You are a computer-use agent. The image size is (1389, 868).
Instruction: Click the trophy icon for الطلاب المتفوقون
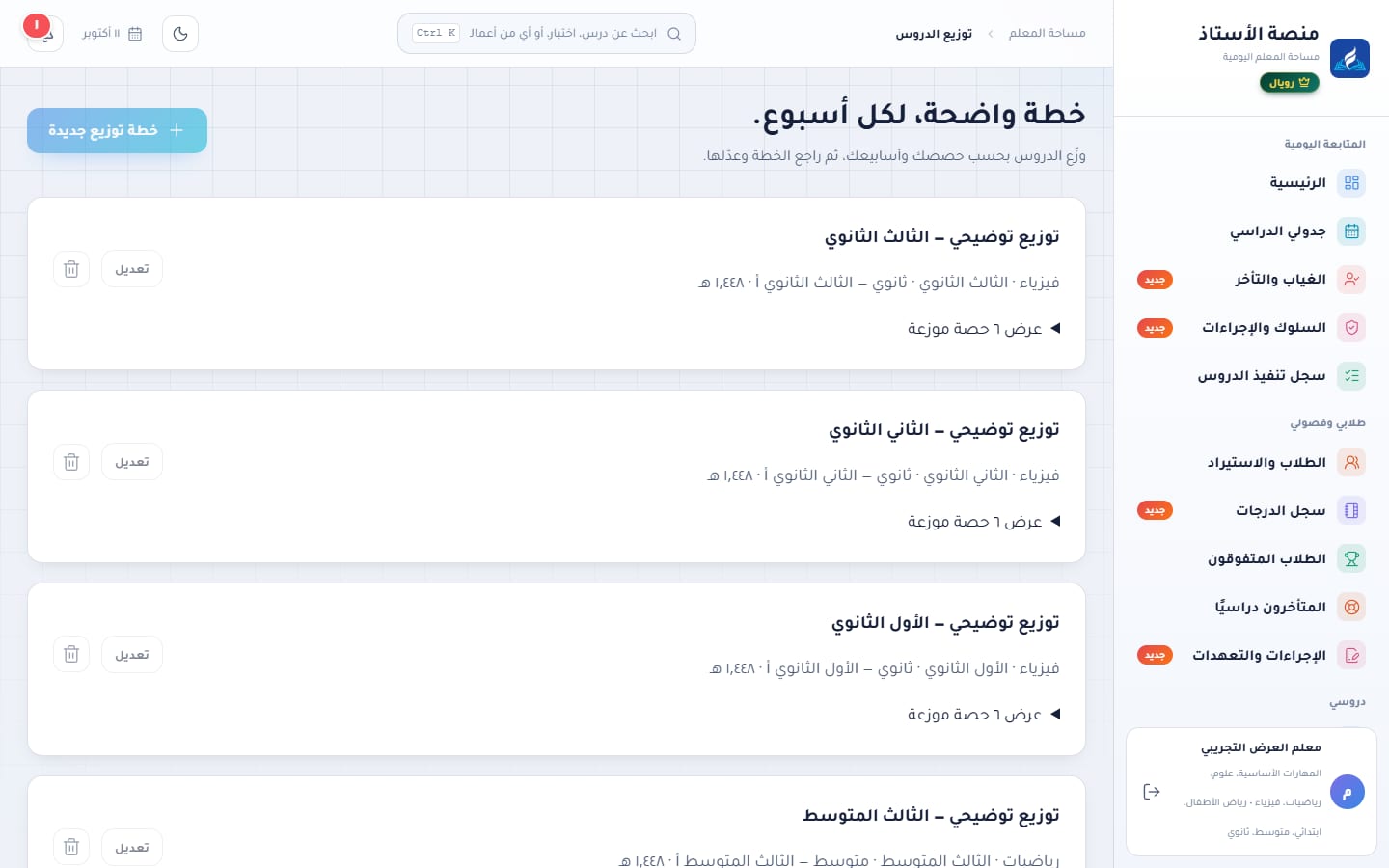tap(1351, 558)
